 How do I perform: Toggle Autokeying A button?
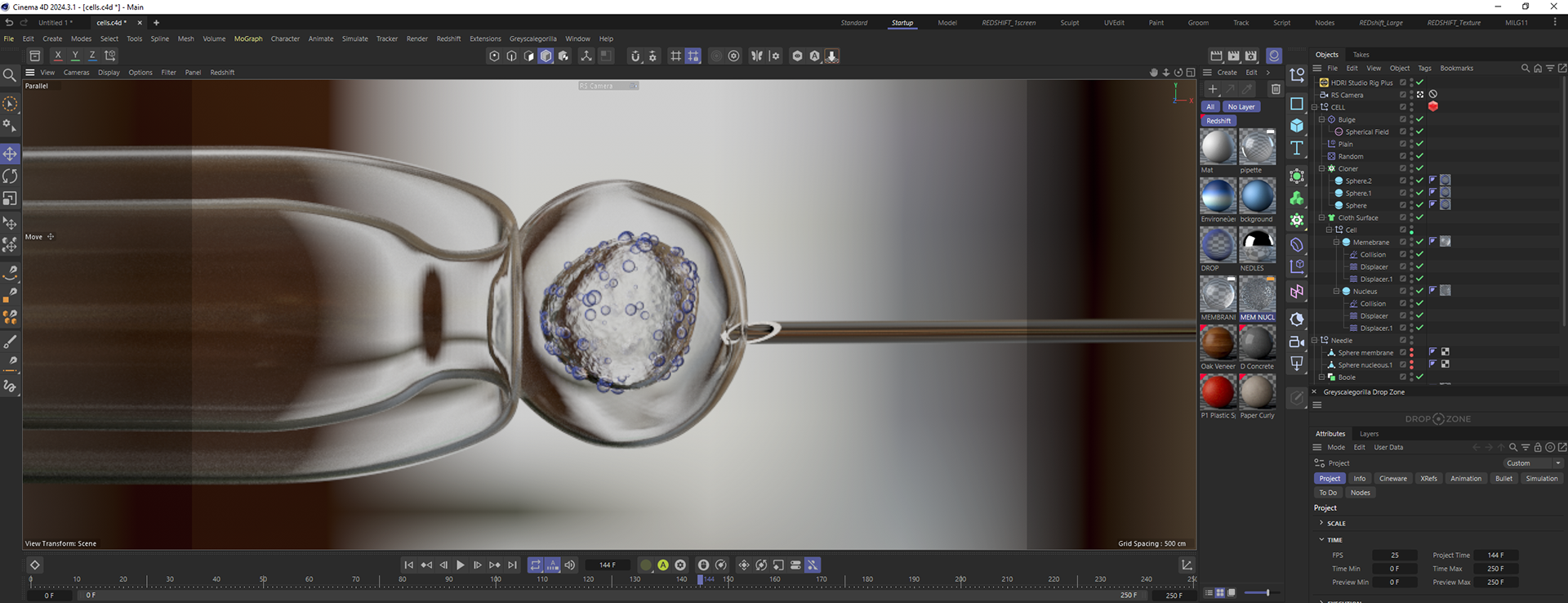tap(663, 565)
